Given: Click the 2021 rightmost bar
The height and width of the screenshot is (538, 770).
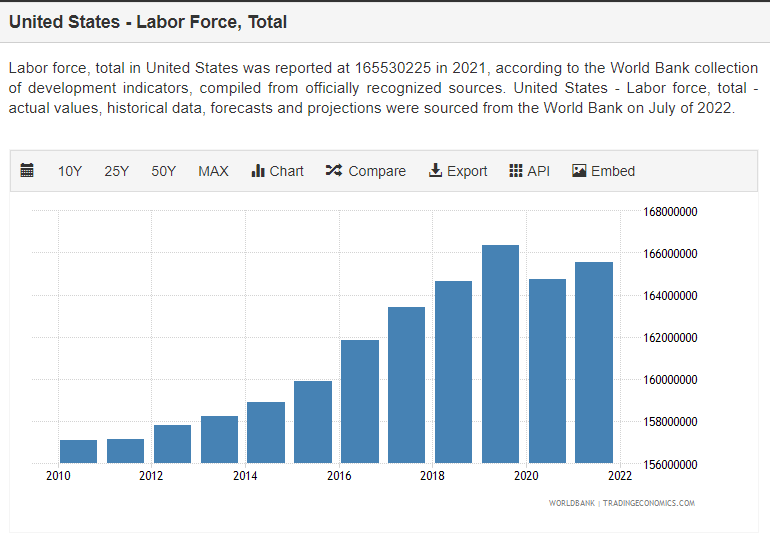Looking at the screenshot, I should 594,363.
